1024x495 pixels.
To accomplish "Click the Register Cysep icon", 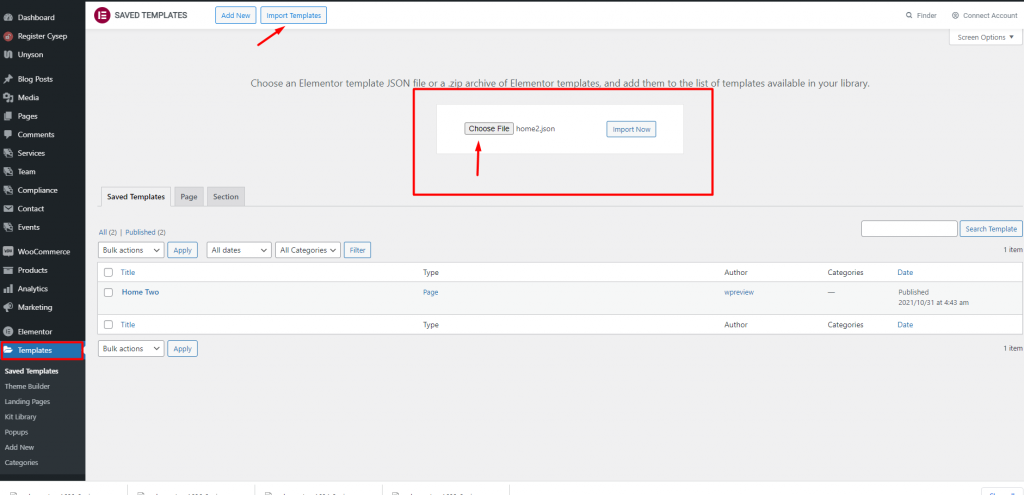I will 8,36.
